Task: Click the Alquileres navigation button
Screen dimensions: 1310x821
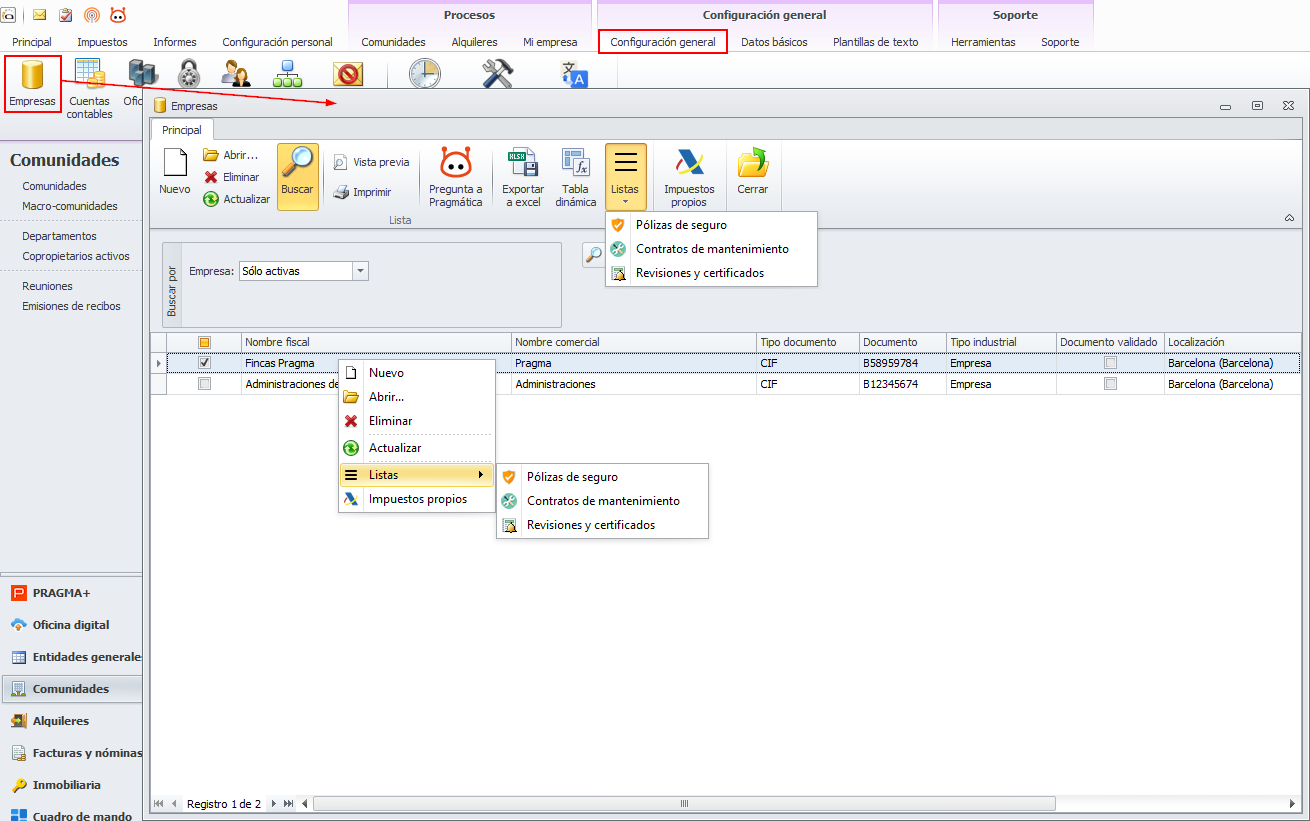Action: 61,721
